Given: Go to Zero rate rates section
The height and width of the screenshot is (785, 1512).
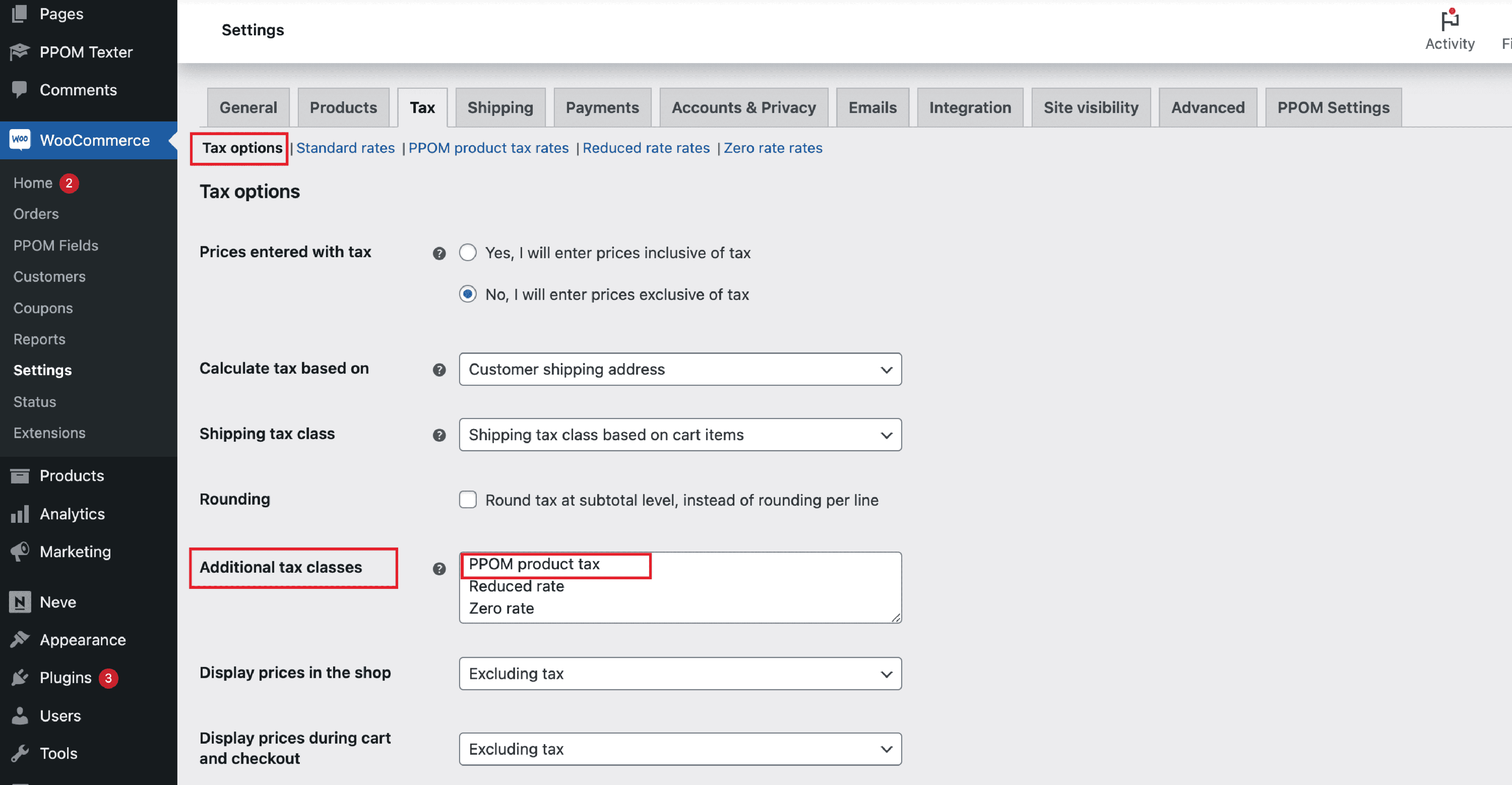Looking at the screenshot, I should pyautogui.click(x=773, y=148).
